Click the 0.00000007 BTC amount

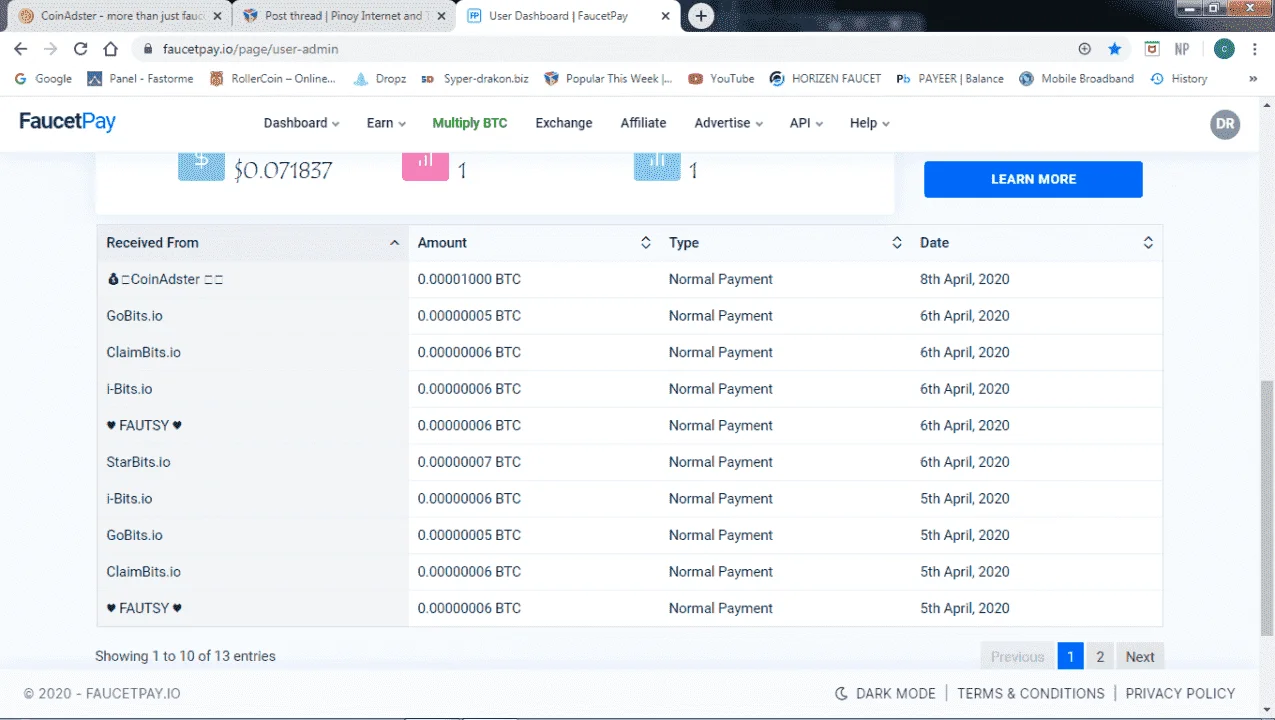coord(469,462)
